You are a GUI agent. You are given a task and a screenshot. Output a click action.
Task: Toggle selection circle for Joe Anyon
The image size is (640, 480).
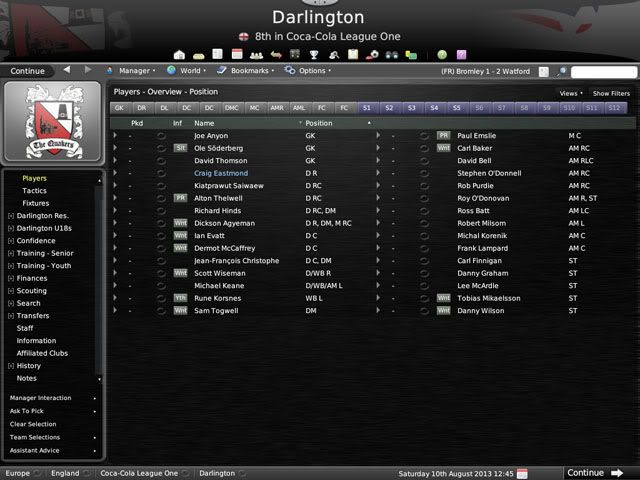pos(161,136)
